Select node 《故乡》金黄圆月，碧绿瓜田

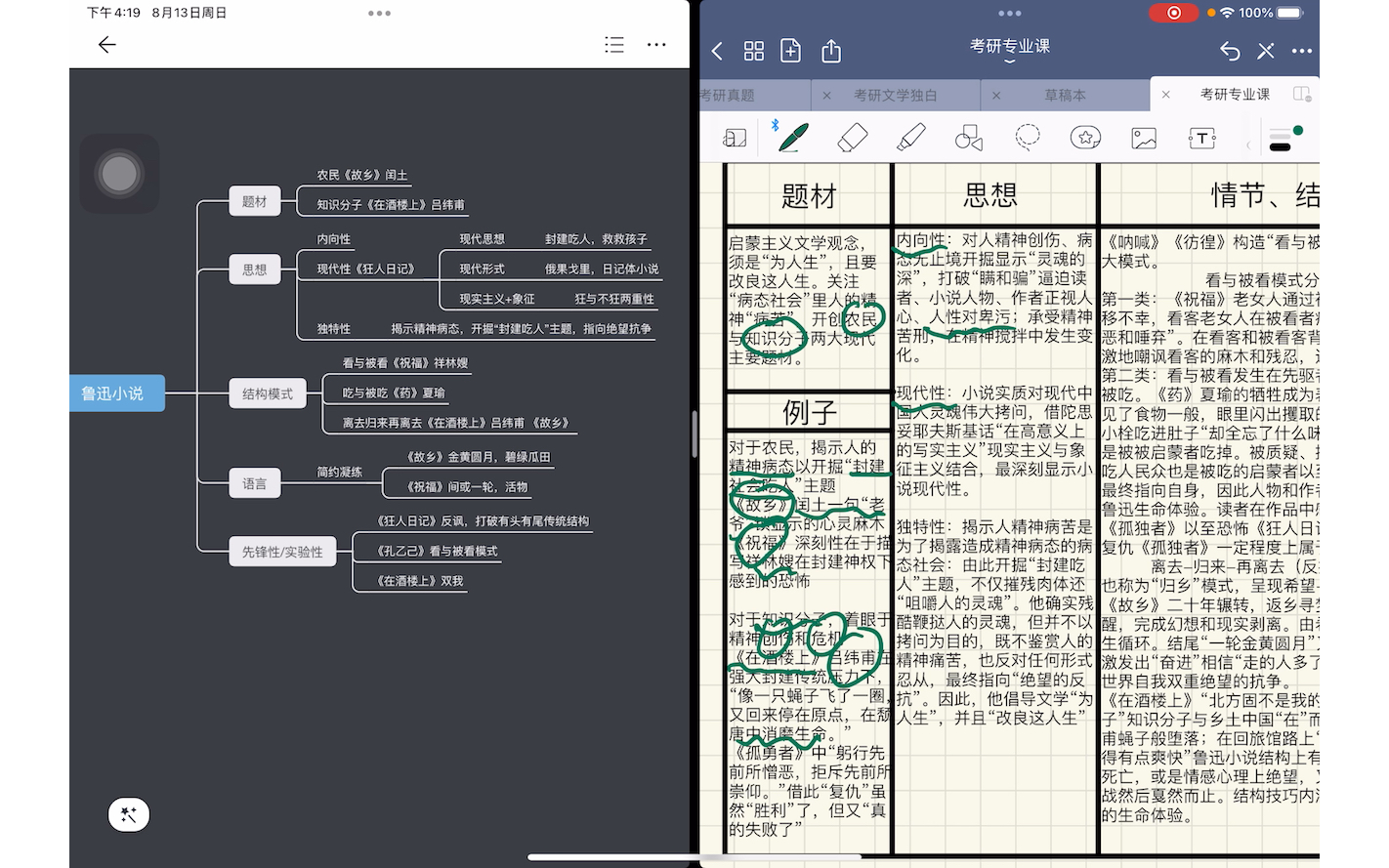click(479, 457)
